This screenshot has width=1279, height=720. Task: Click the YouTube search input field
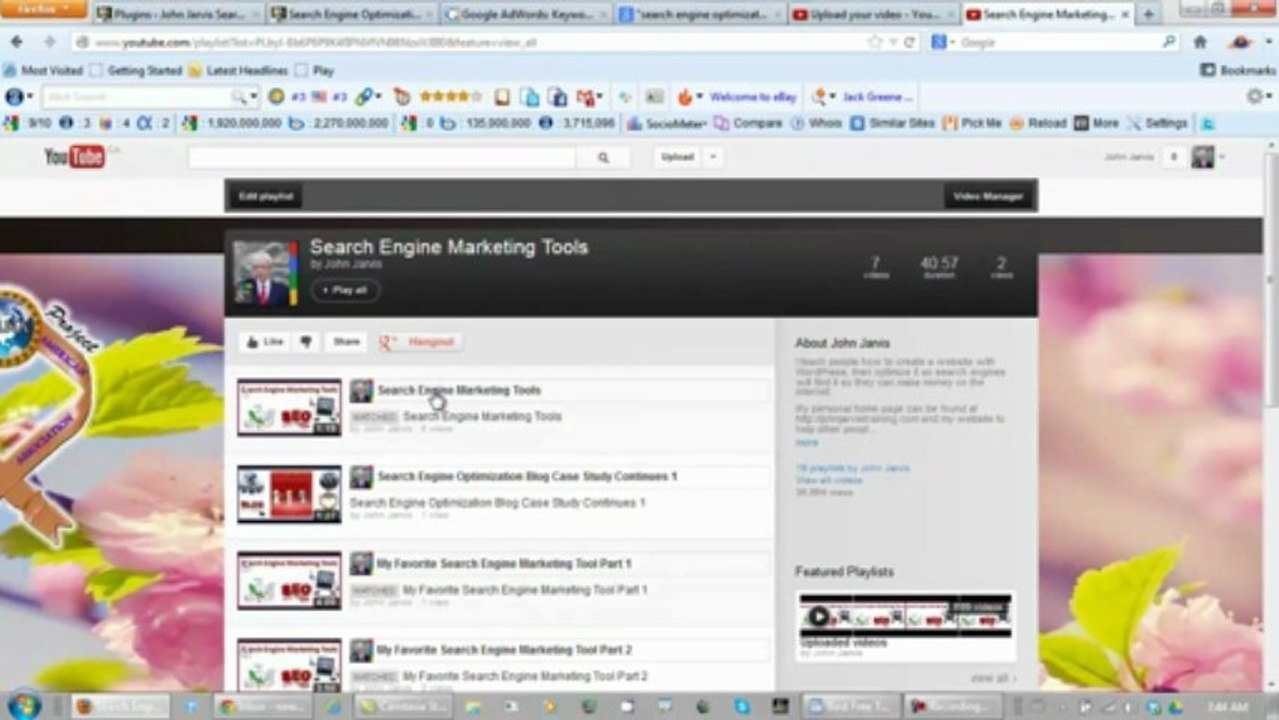(x=382, y=157)
